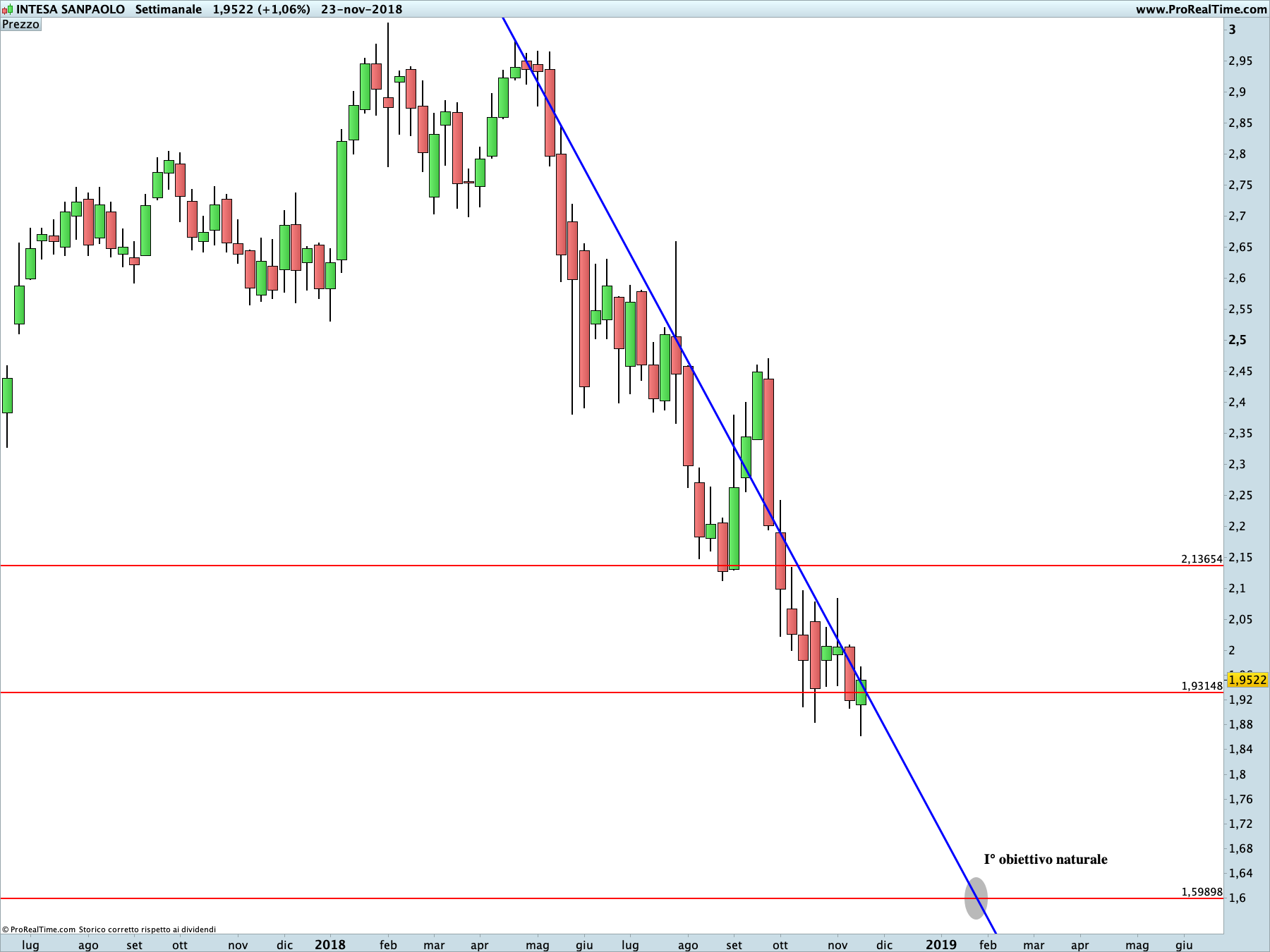Click the 1,6 price scale value
1270x952 pixels.
click(x=1238, y=898)
